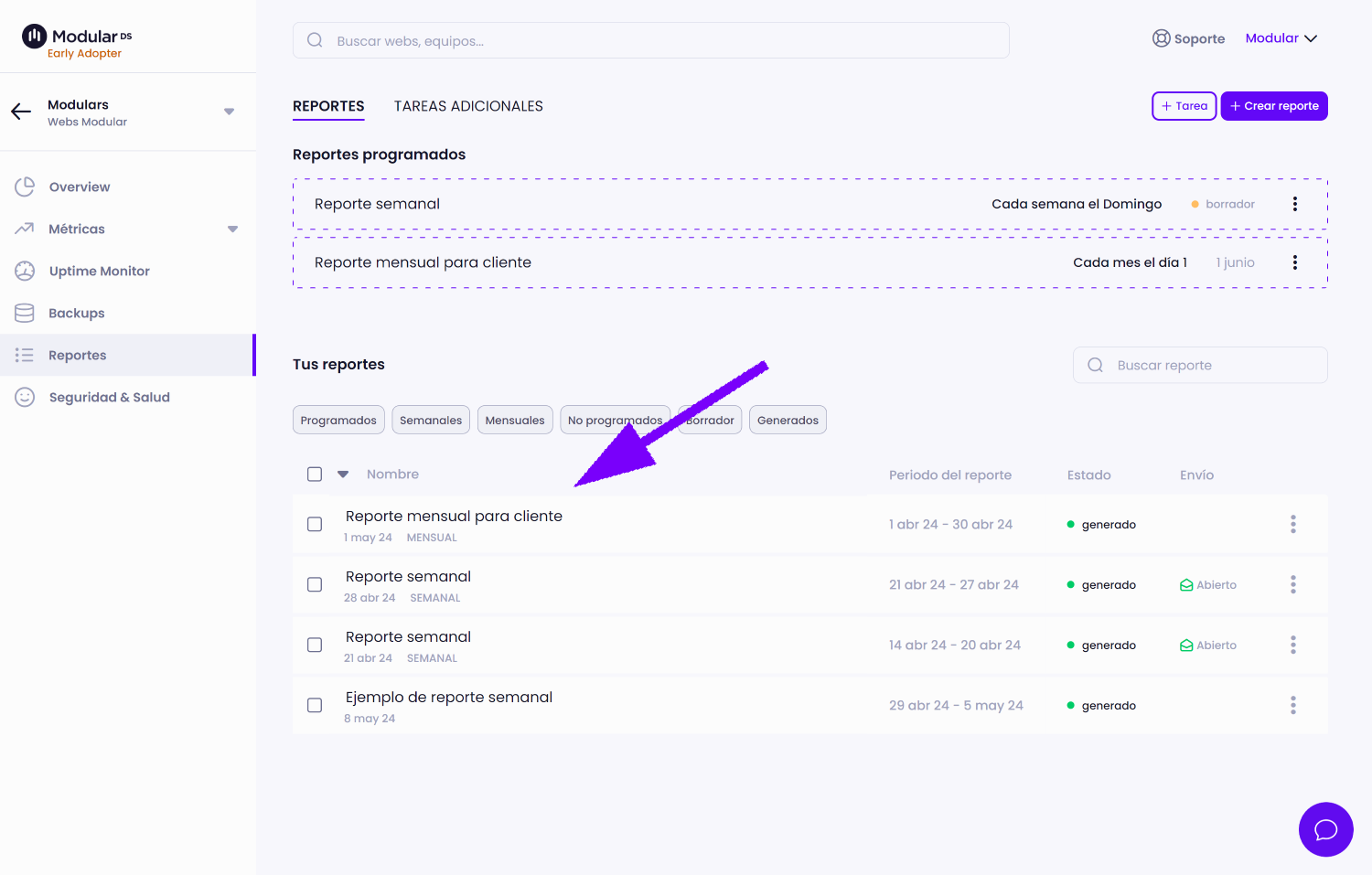This screenshot has width=1372, height=875.
Task: Click Abierto envelope icon on 21-27 abr row
Action: tap(1186, 584)
